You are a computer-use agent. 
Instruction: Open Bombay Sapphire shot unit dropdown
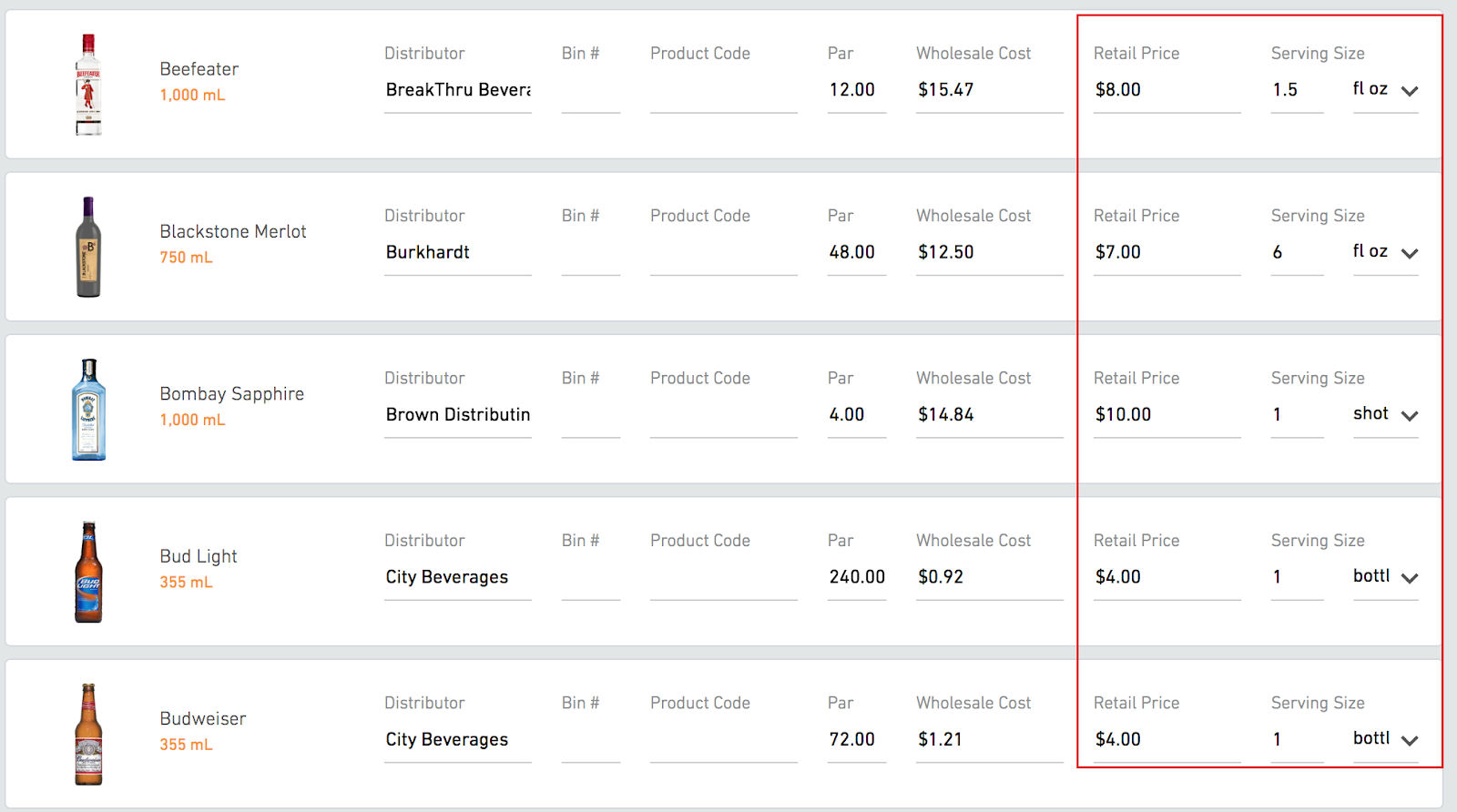point(1385,414)
